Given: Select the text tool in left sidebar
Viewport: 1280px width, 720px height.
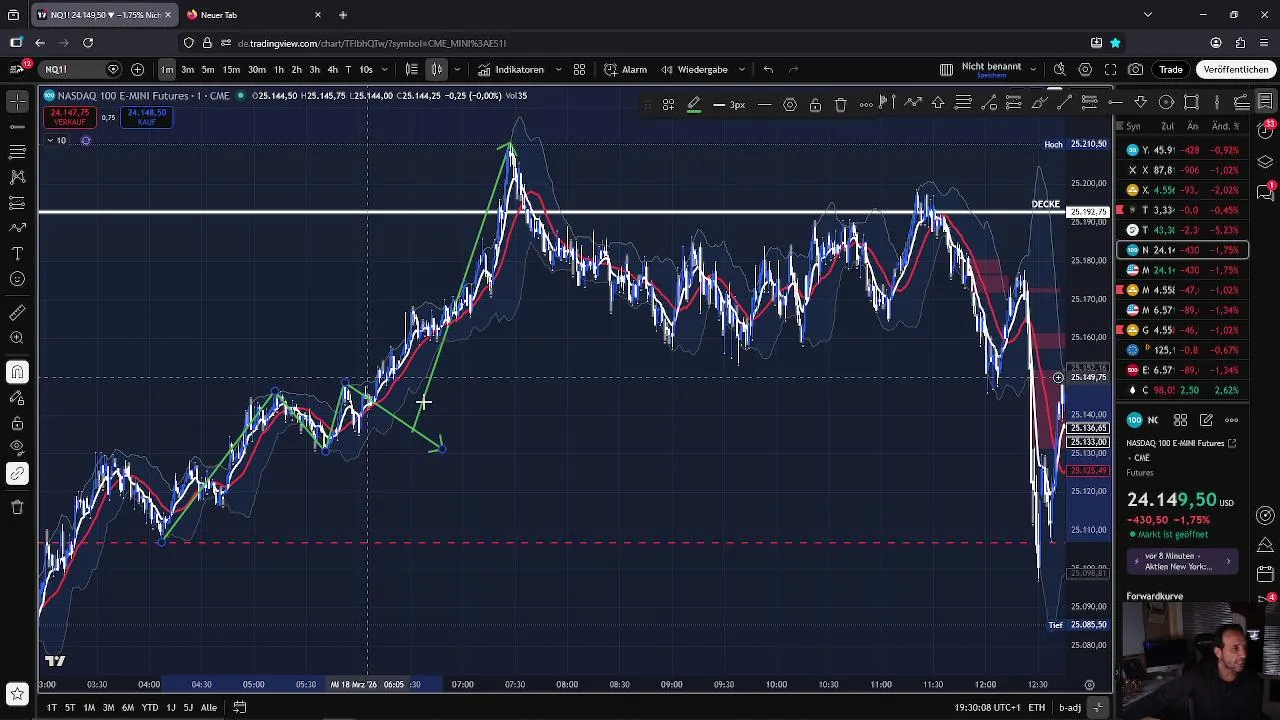Looking at the screenshot, I should coord(17,254).
